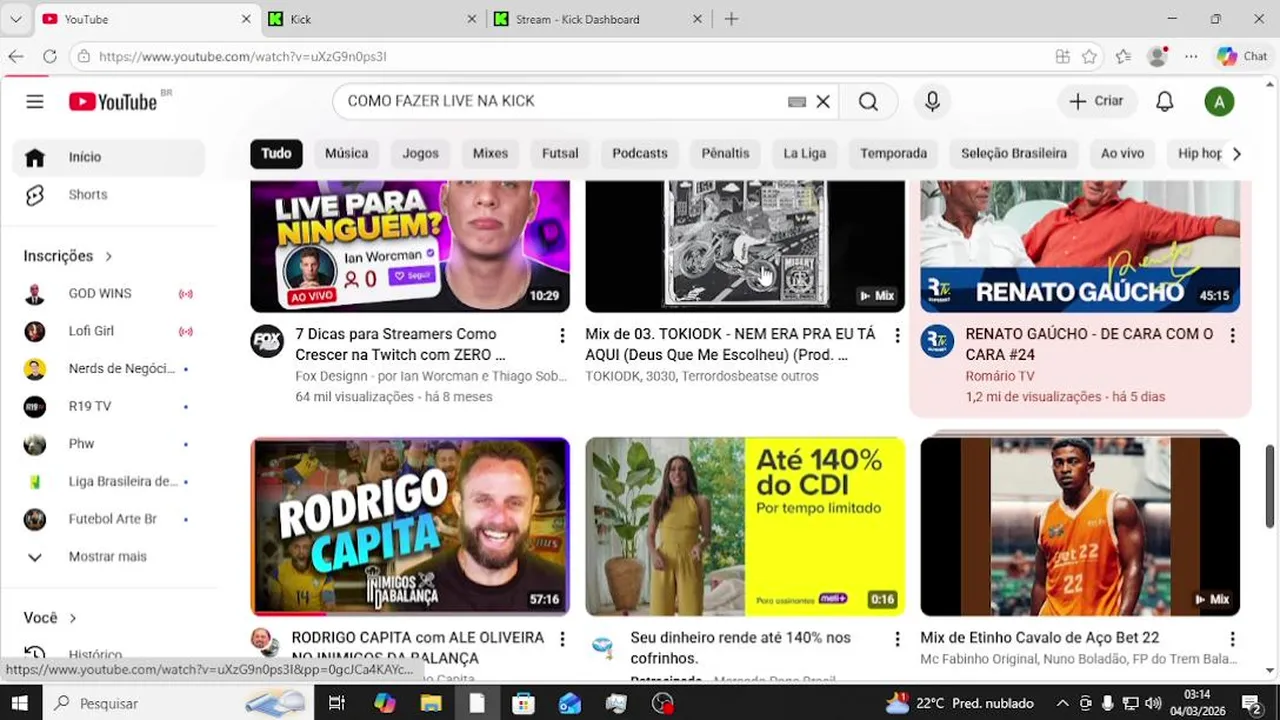1280x720 pixels.
Task: Open the browser tab list dropdown
Action: [16, 19]
